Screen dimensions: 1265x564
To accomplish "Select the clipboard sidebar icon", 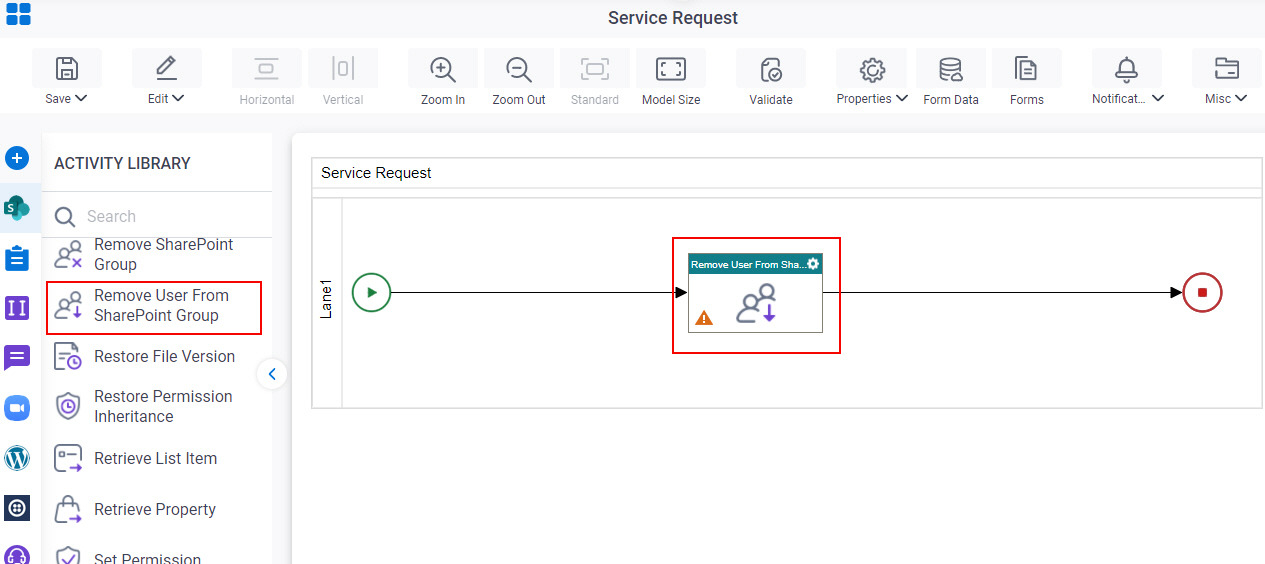I will tap(17, 258).
